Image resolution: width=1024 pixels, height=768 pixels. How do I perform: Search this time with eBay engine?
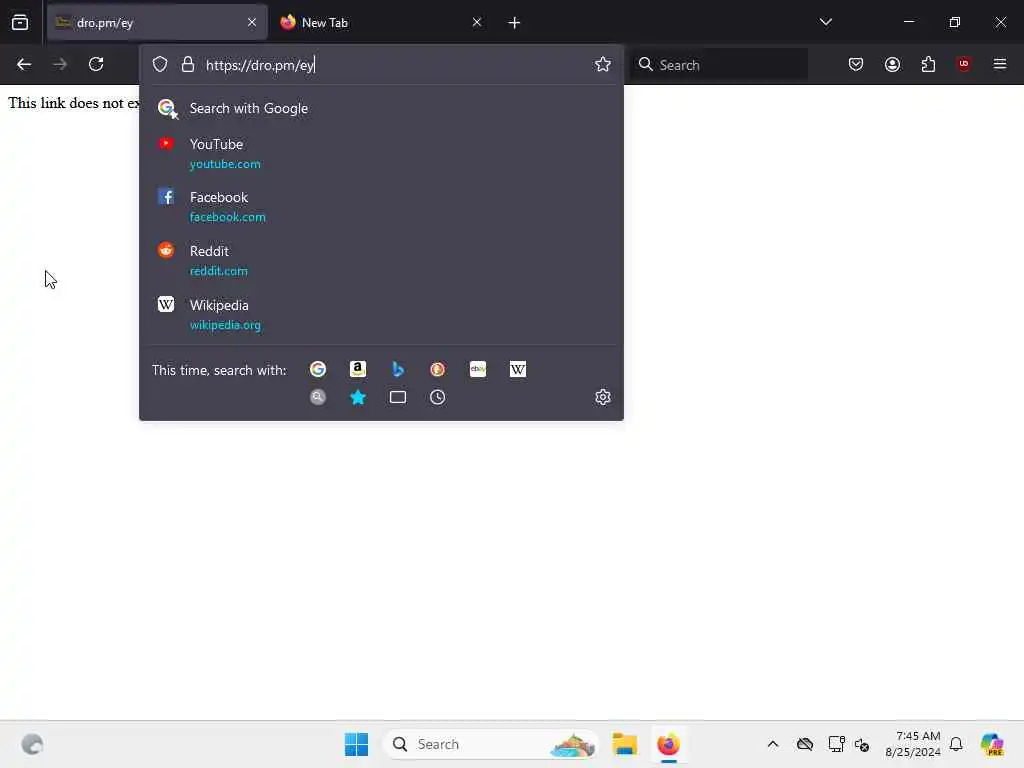477,370
